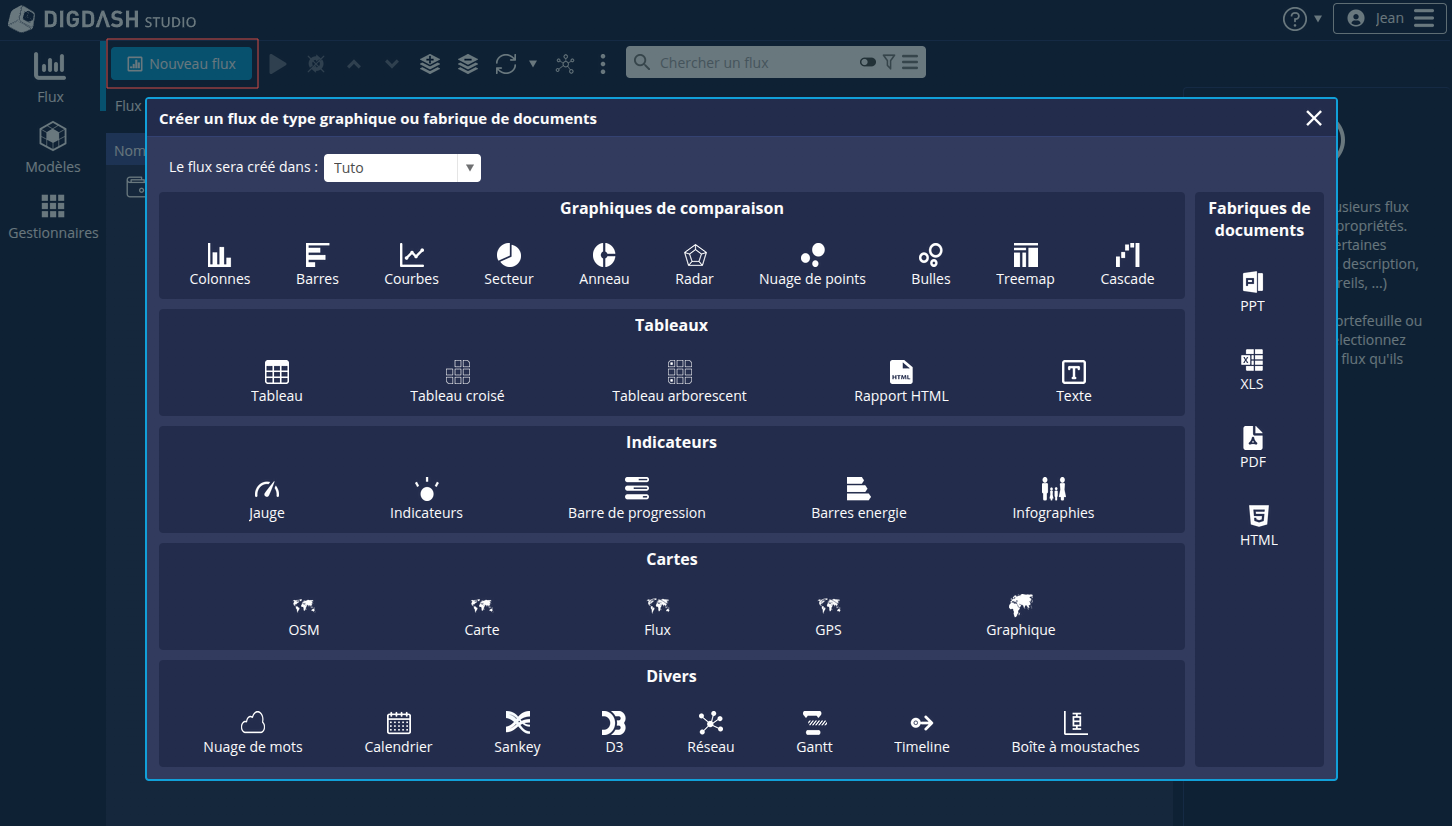Open the vertical dots more menu

pos(603,64)
